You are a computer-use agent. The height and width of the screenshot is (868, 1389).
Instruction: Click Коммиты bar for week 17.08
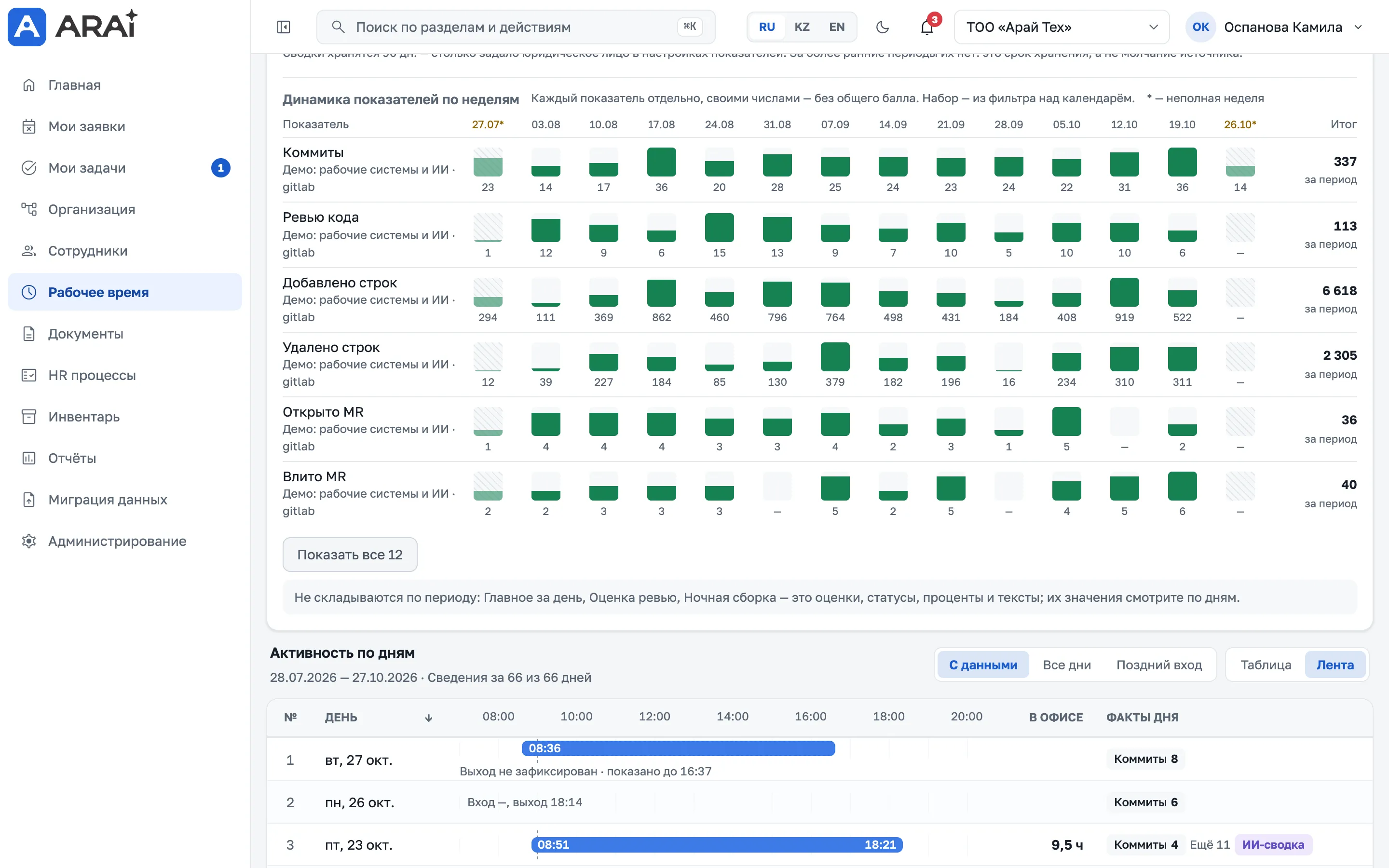pos(661,162)
